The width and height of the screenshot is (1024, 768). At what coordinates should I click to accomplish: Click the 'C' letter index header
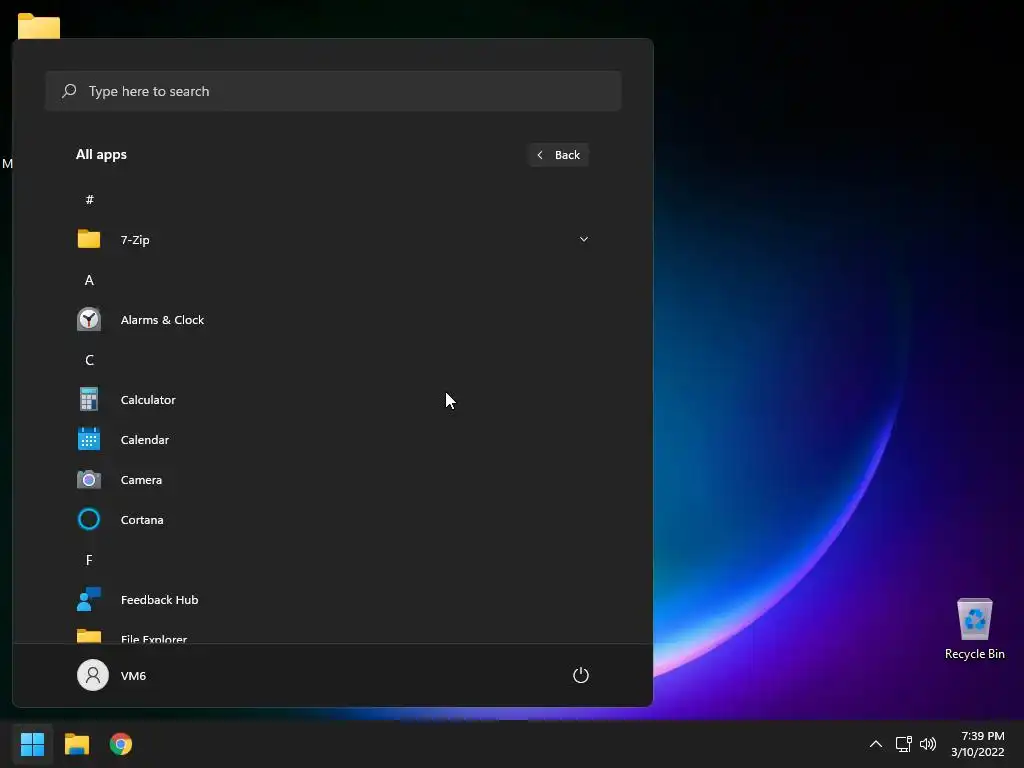[x=89, y=360]
